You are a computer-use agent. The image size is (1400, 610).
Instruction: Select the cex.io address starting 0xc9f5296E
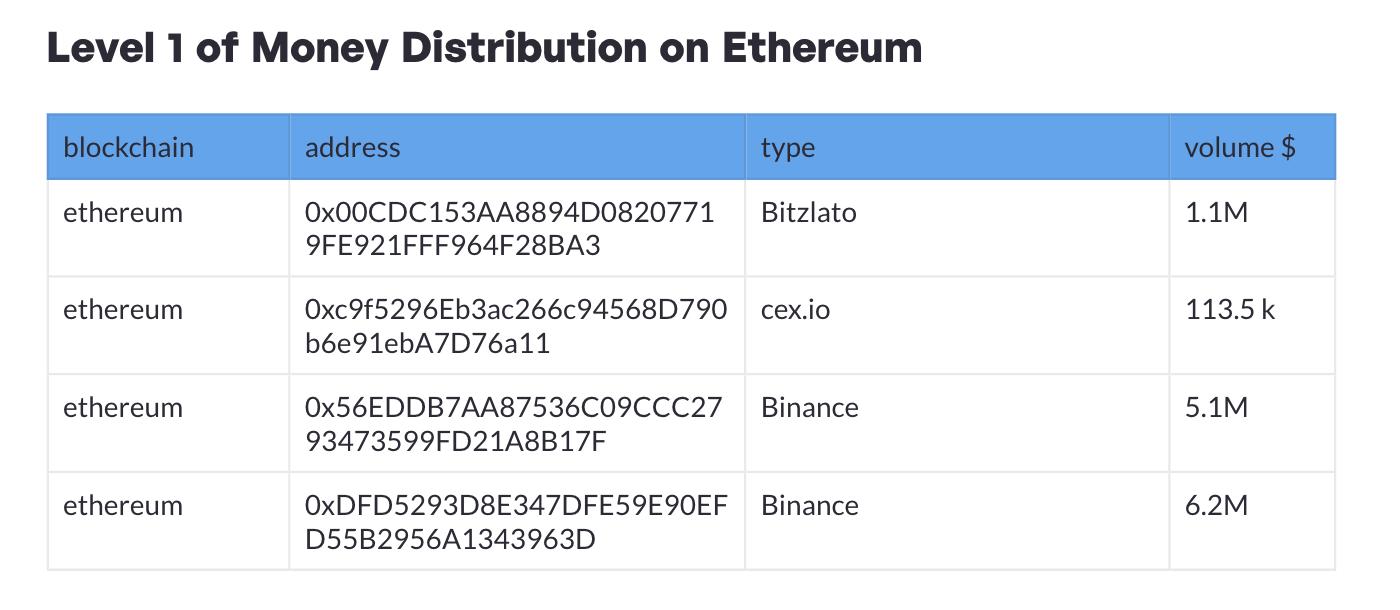[x=515, y=326]
